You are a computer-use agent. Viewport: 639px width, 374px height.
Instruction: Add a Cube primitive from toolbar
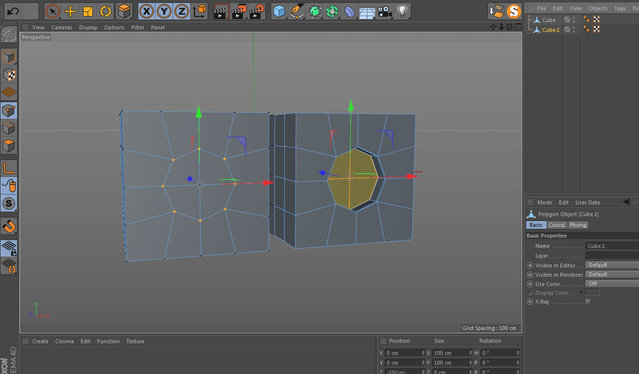coord(279,11)
